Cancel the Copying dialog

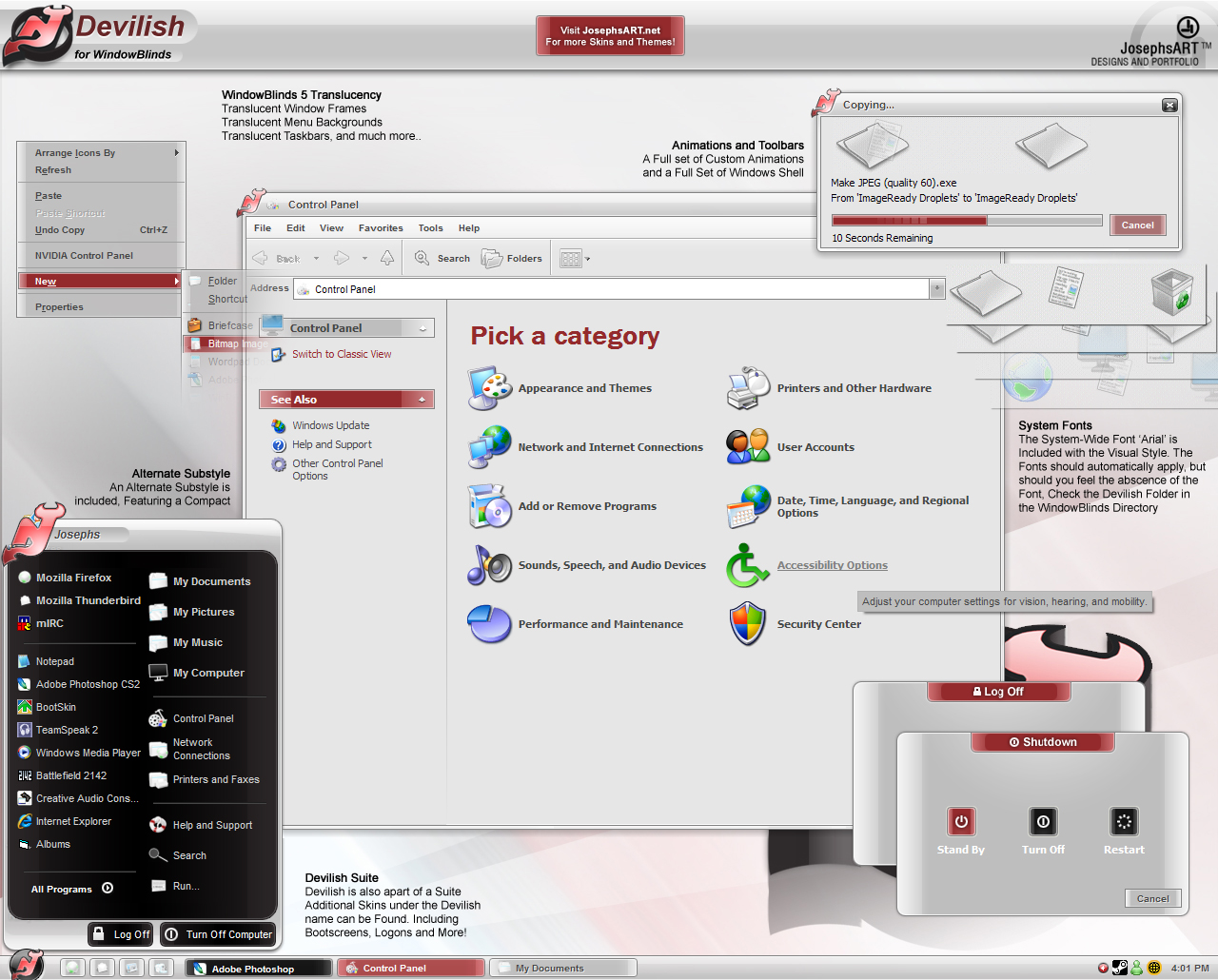1137,225
